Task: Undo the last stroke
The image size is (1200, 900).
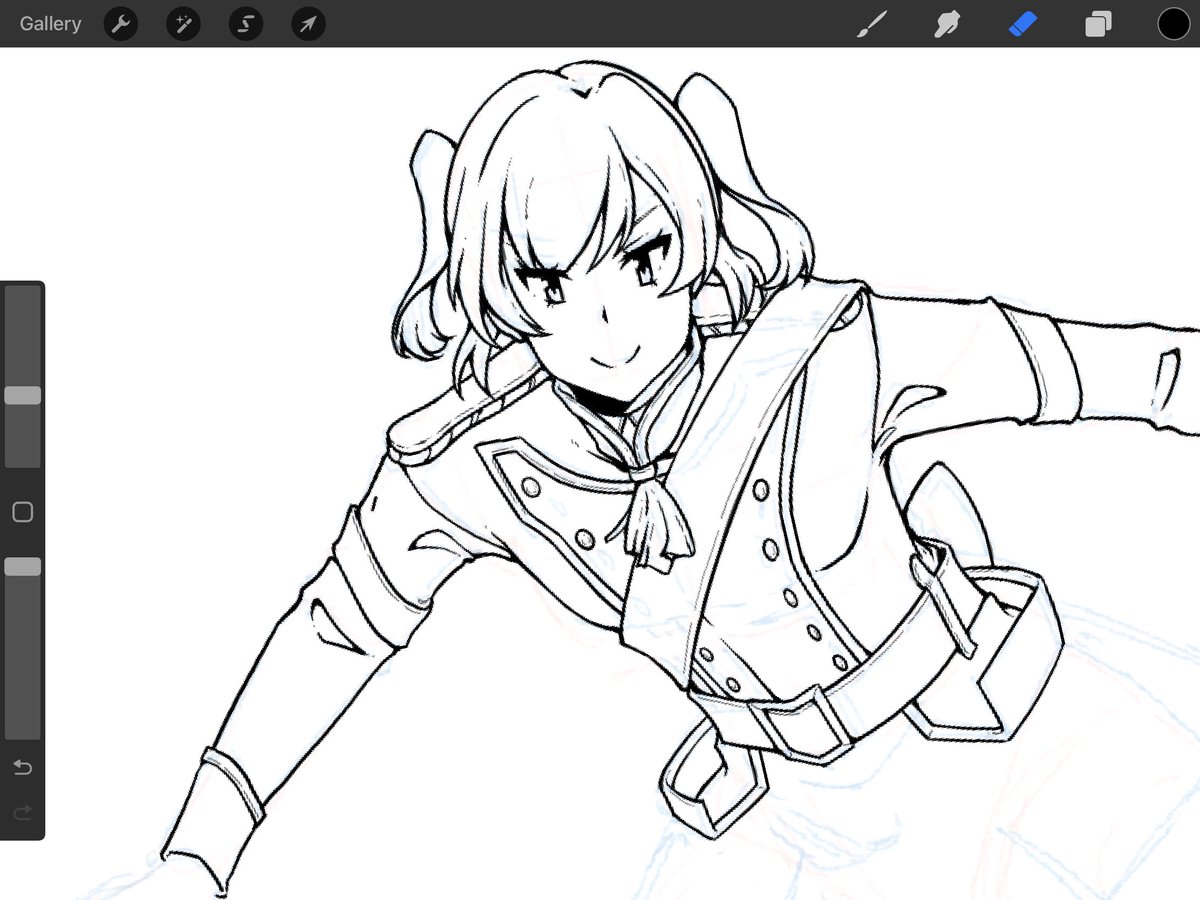Action: [x=22, y=768]
